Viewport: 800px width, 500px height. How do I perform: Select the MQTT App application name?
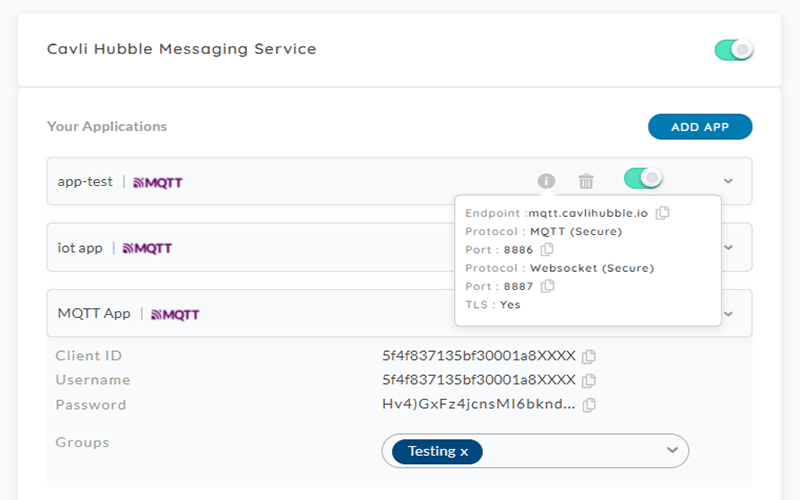[x=94, y=314]
